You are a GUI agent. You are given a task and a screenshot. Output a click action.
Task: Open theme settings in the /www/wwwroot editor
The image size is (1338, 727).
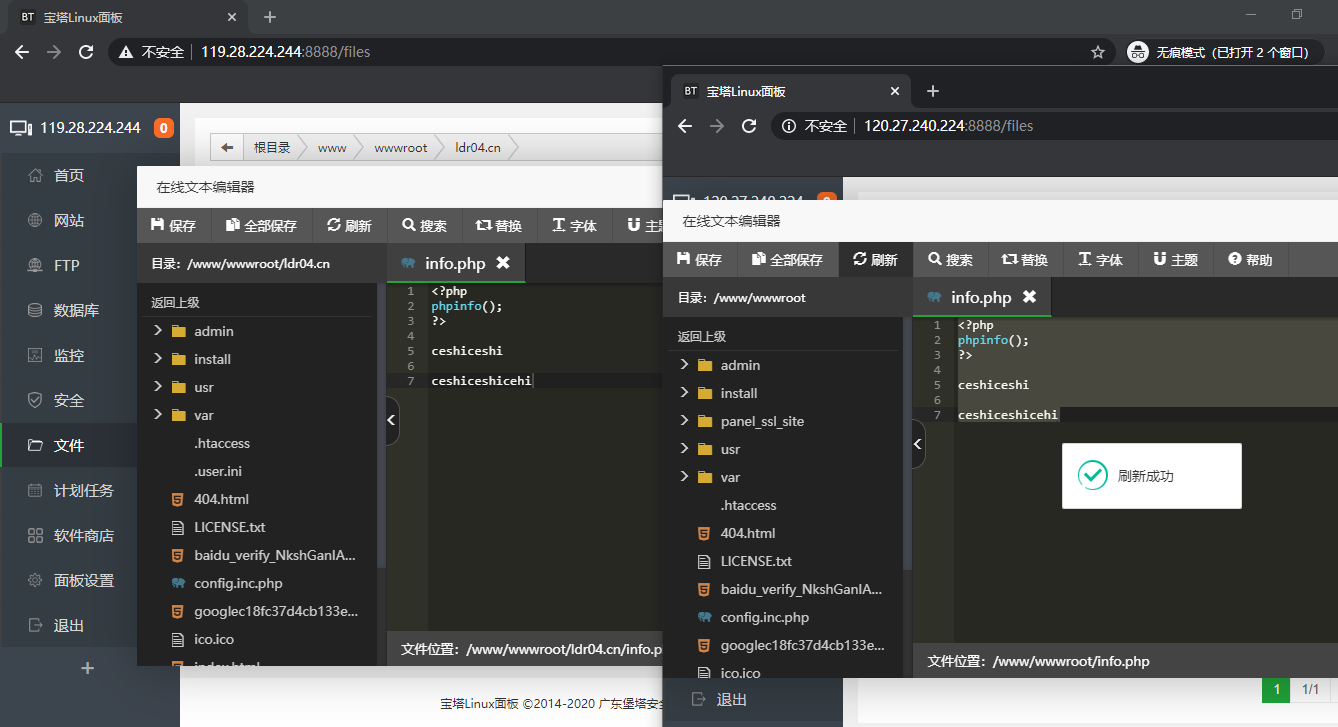(1175, 260)
